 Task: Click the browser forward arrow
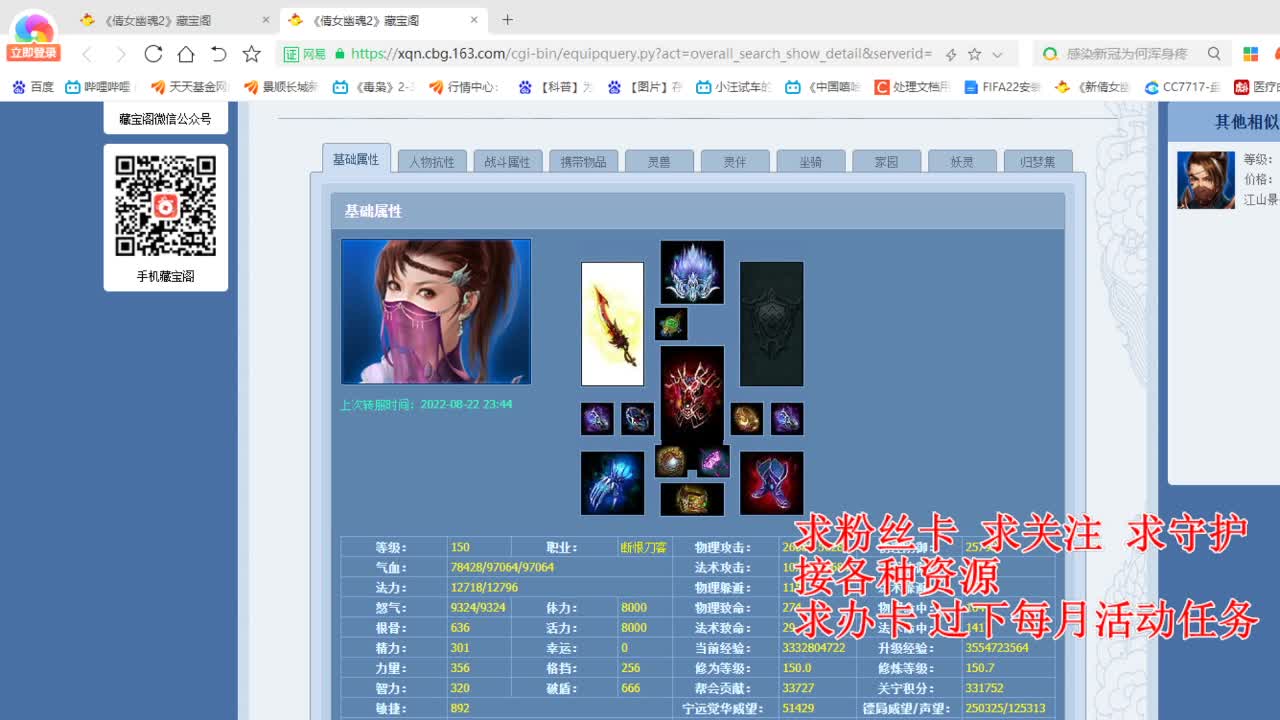pyautogui.click(x=120, y=54)
